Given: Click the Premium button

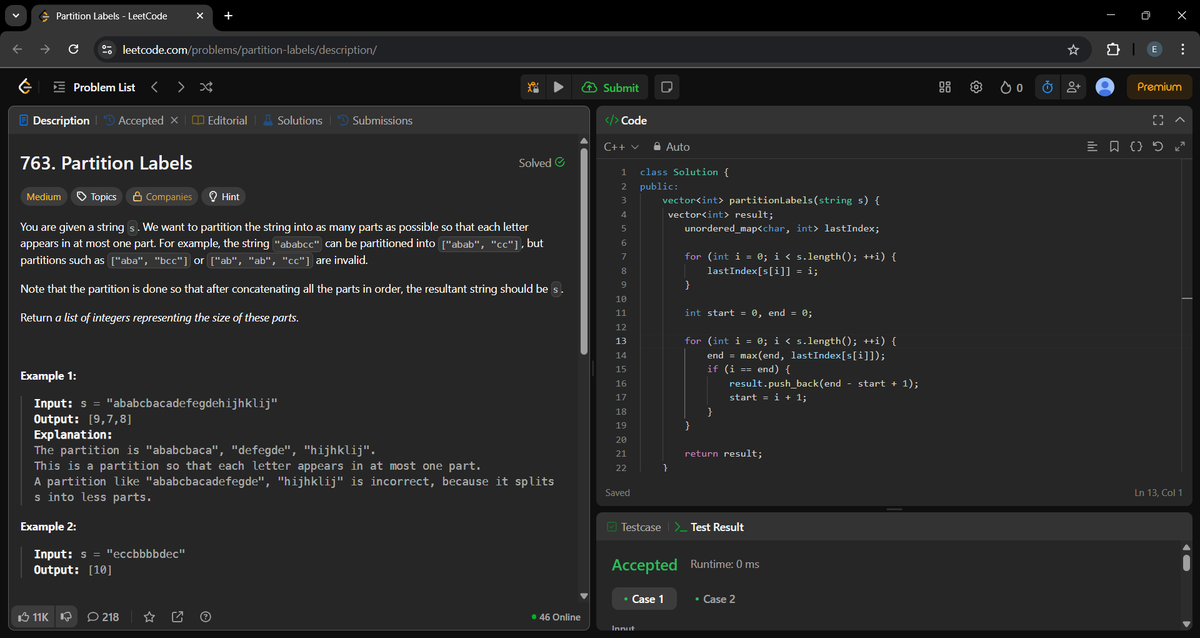Looking at the screenshot, I should point(1159,87).
